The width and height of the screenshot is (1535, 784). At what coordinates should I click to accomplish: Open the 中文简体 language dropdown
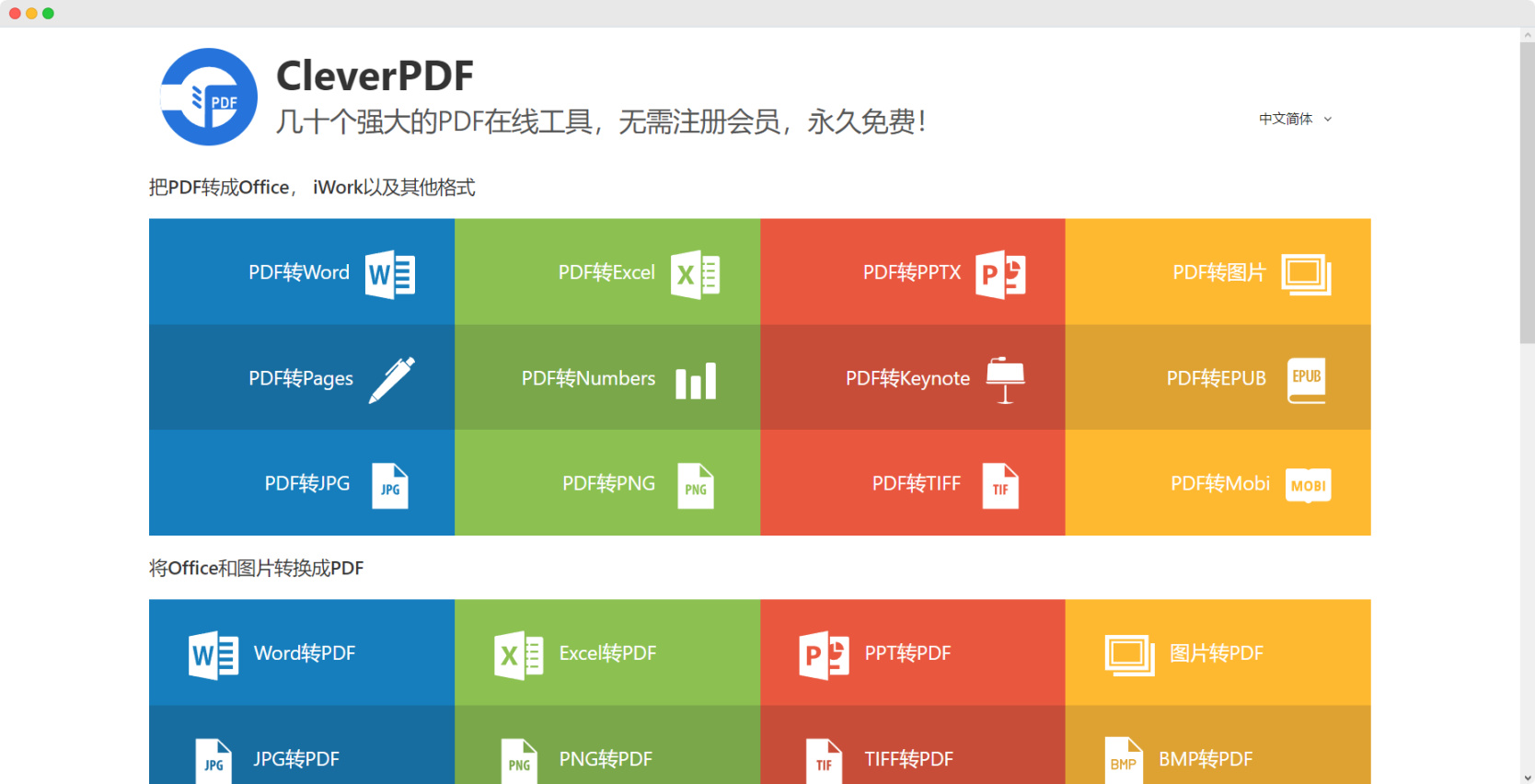tap(1296, 119)
